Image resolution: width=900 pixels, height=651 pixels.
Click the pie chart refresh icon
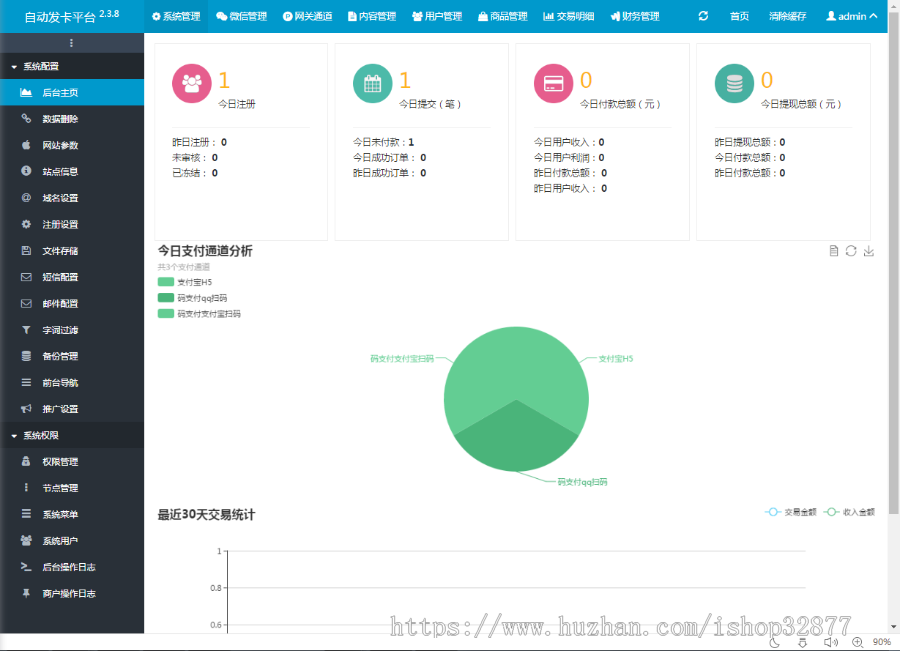coord(852,251)
